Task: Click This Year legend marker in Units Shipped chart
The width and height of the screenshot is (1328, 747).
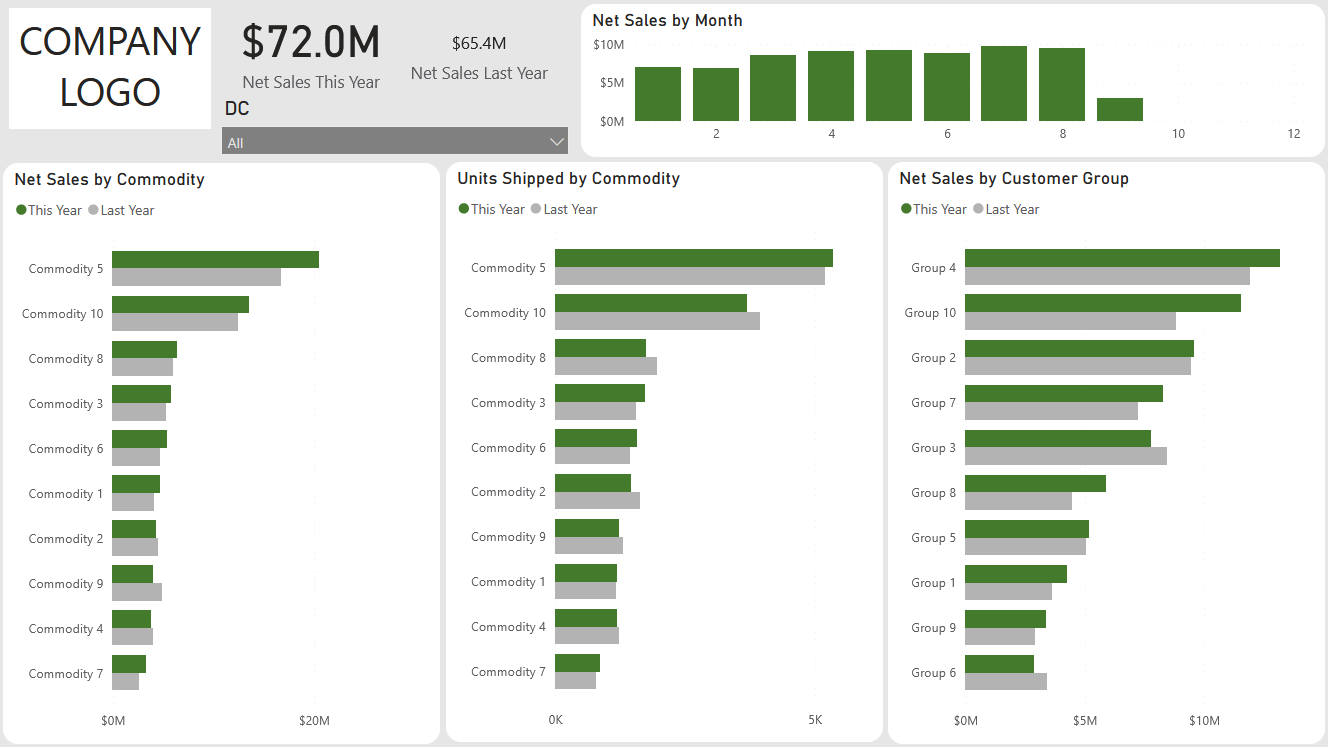Action: click(x=464, y=209)
